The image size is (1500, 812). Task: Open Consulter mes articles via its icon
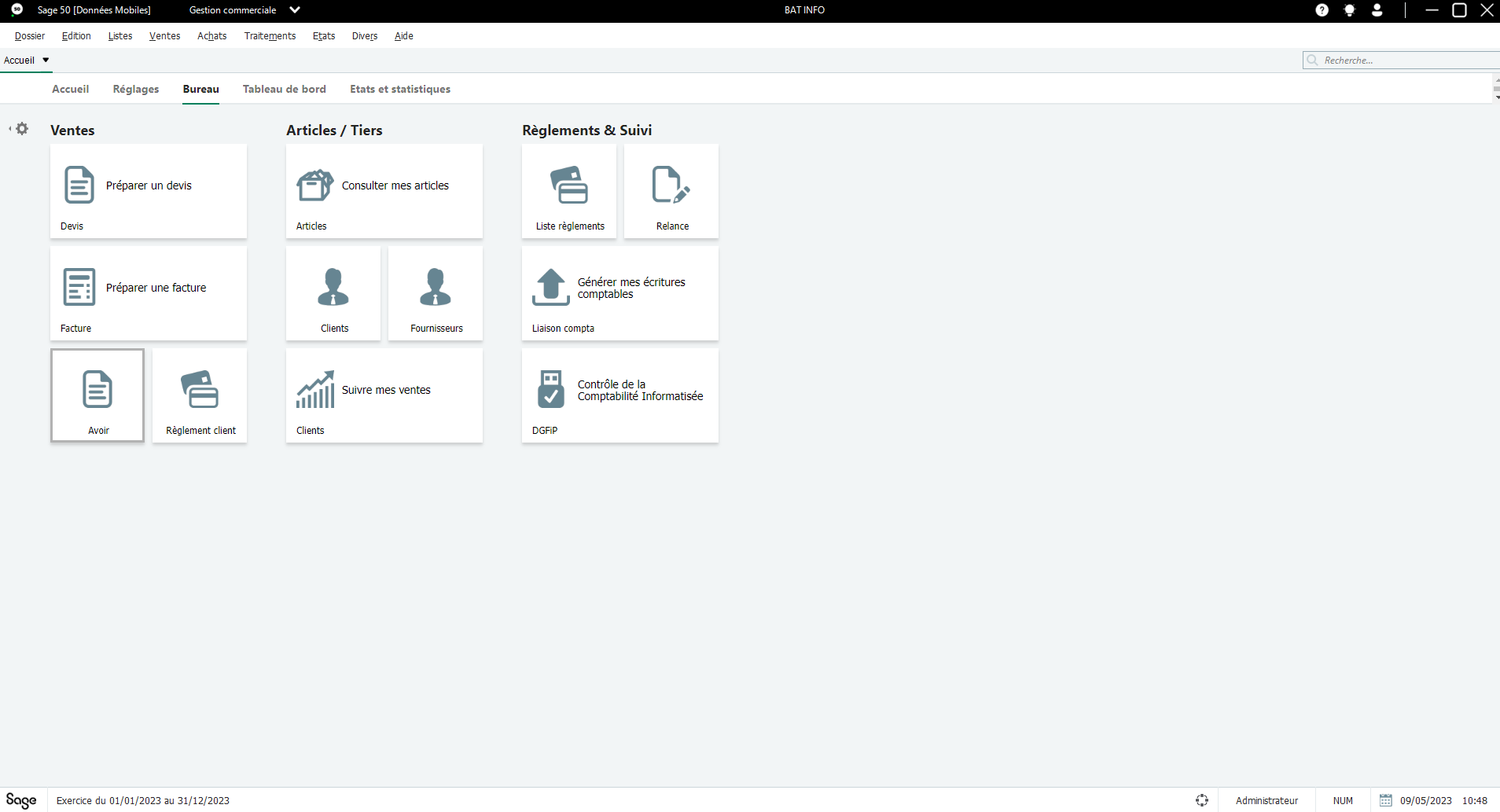[314, 185]
